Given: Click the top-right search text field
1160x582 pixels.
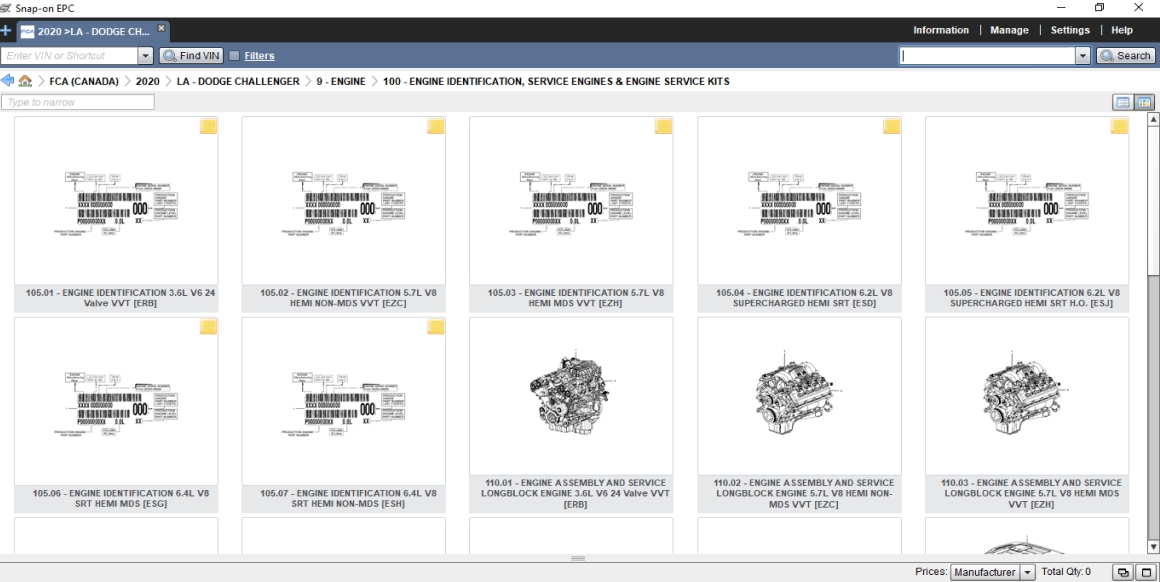Looking at the screenshot, I should click(987, 55).
